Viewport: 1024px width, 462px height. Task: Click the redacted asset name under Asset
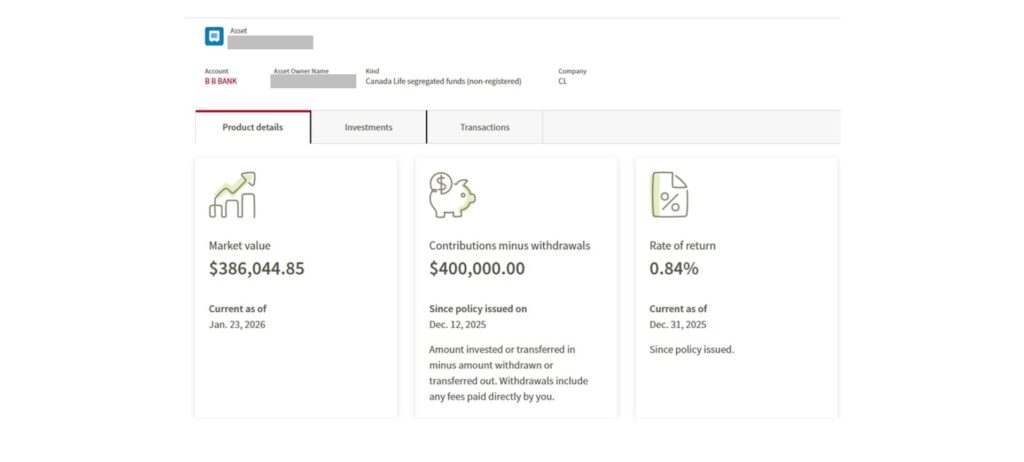270,43
